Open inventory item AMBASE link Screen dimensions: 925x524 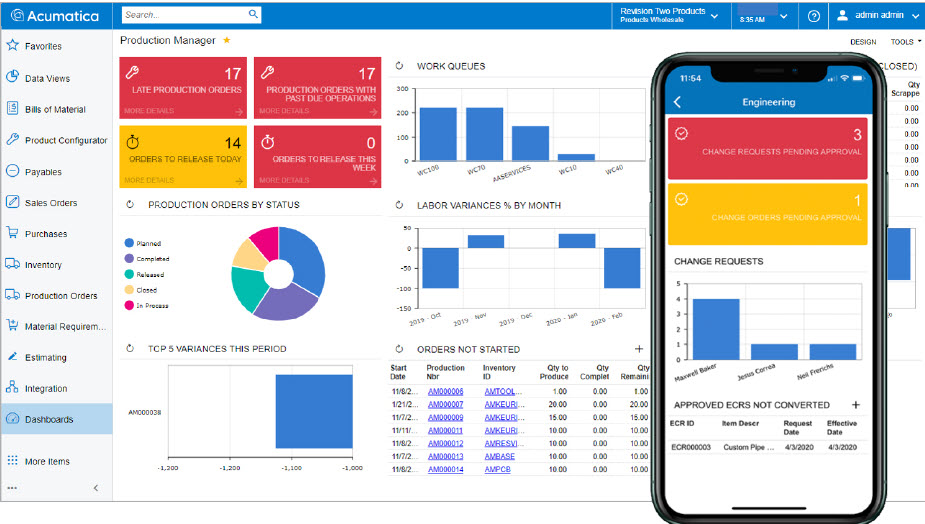click(x=500, y=456)
